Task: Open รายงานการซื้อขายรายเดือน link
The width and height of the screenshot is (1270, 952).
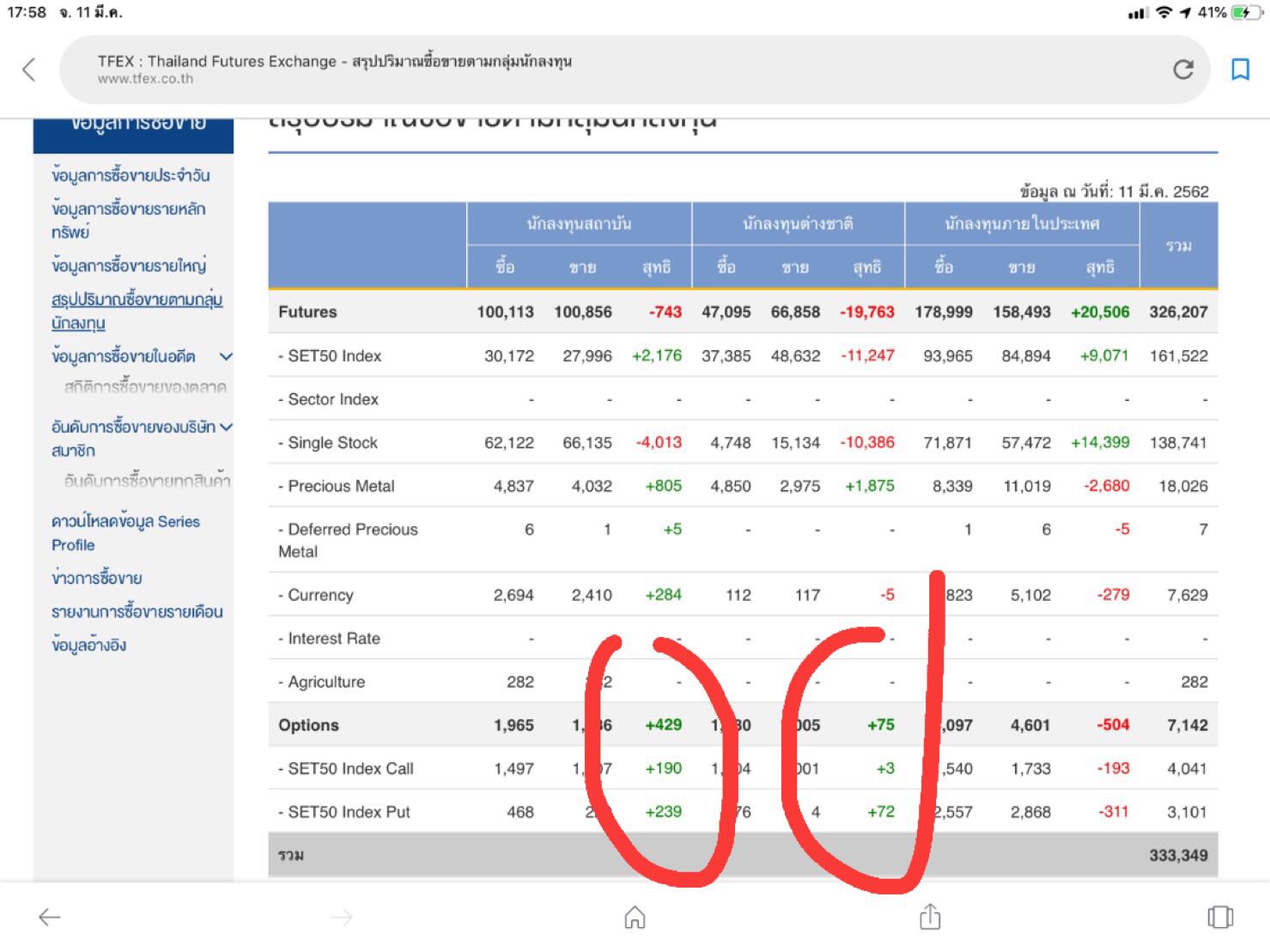Action: (x=137, y=611)
